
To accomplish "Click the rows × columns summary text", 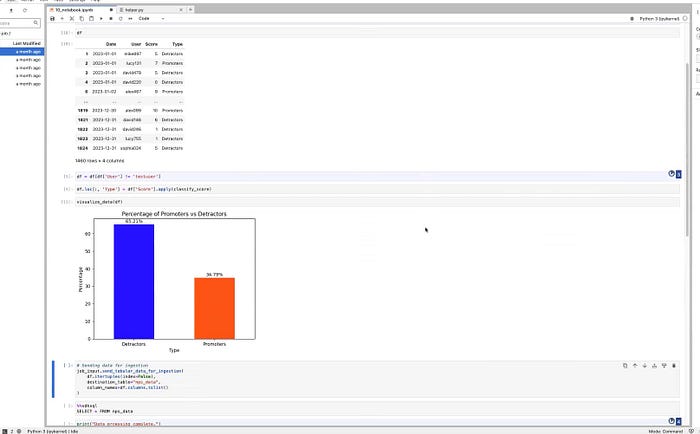I will (x=100, y=161).
